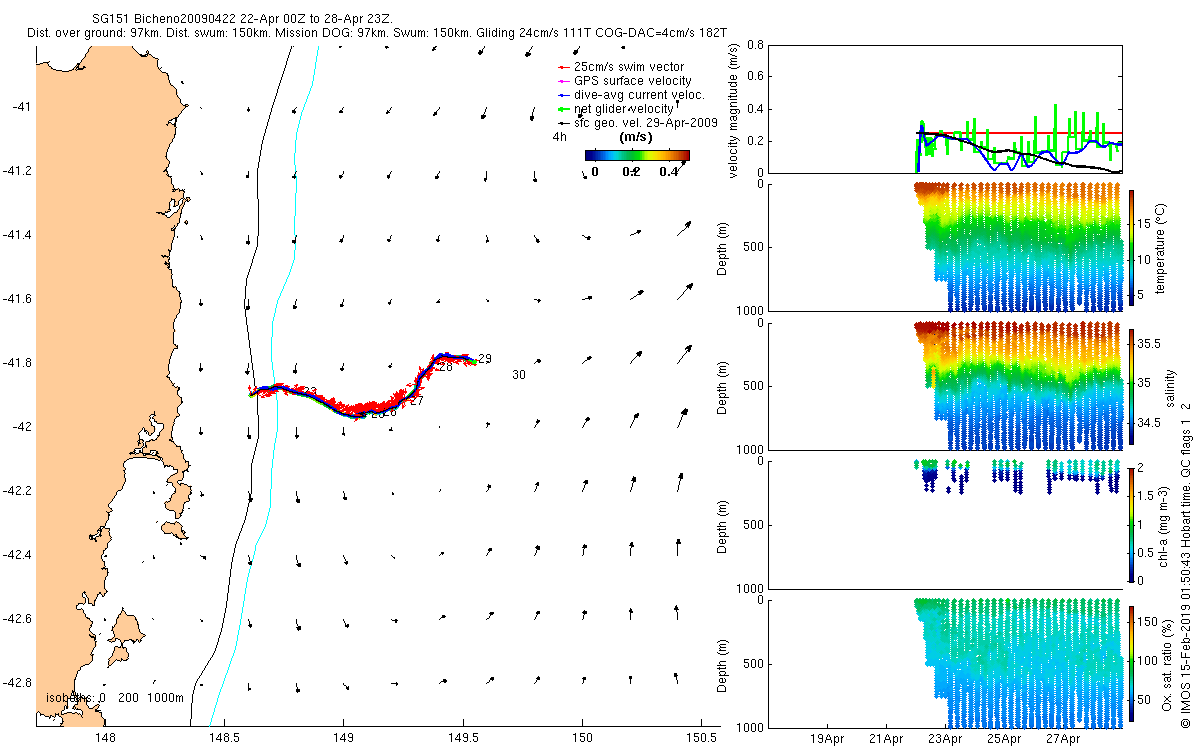This screenshot has width=1200, height=750.
Task: Click the '-42.4' latitude tick label
Action: pyautogui.click(x=16, y=555)
